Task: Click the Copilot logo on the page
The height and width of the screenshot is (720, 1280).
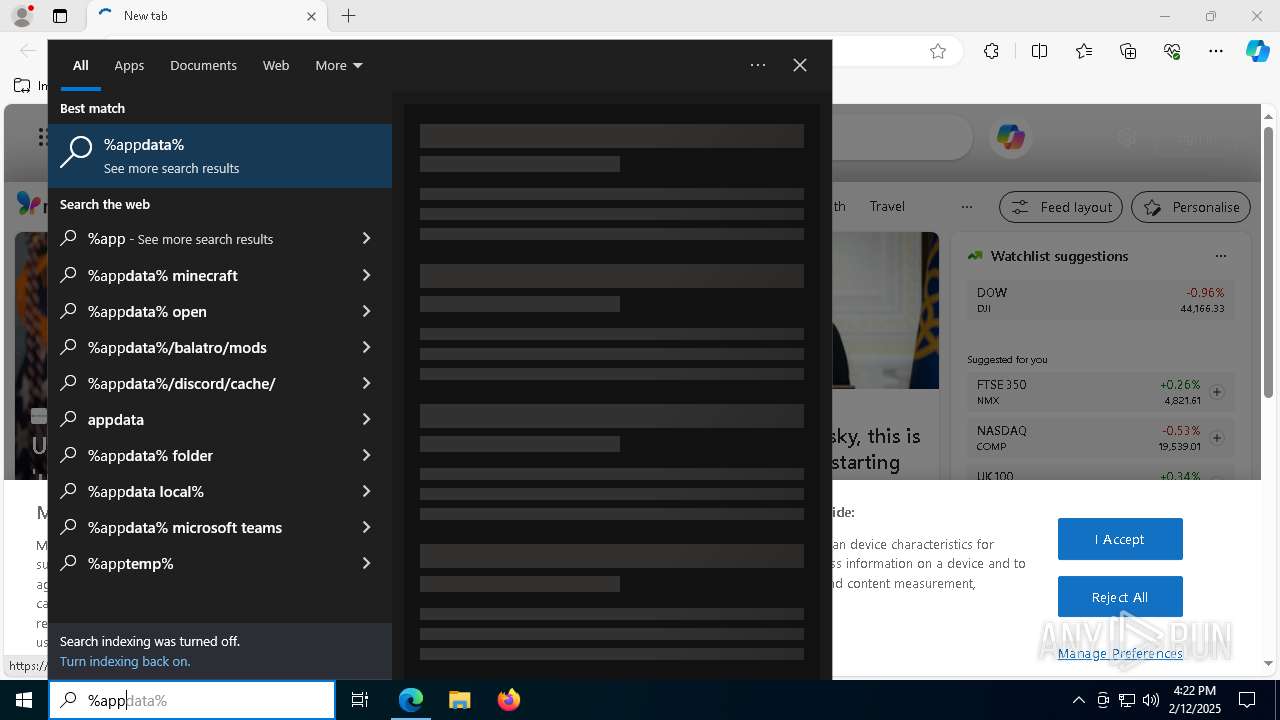Action: 1010,138
